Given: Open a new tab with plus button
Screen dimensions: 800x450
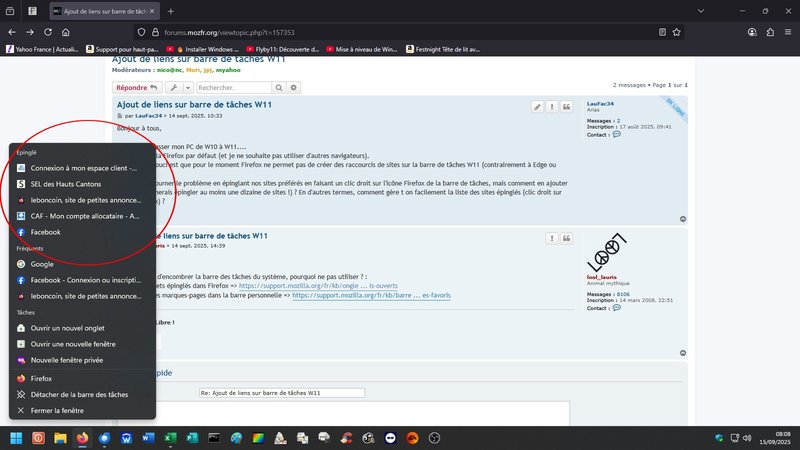Looking at the screenshot, I should (x=171, y=11).
